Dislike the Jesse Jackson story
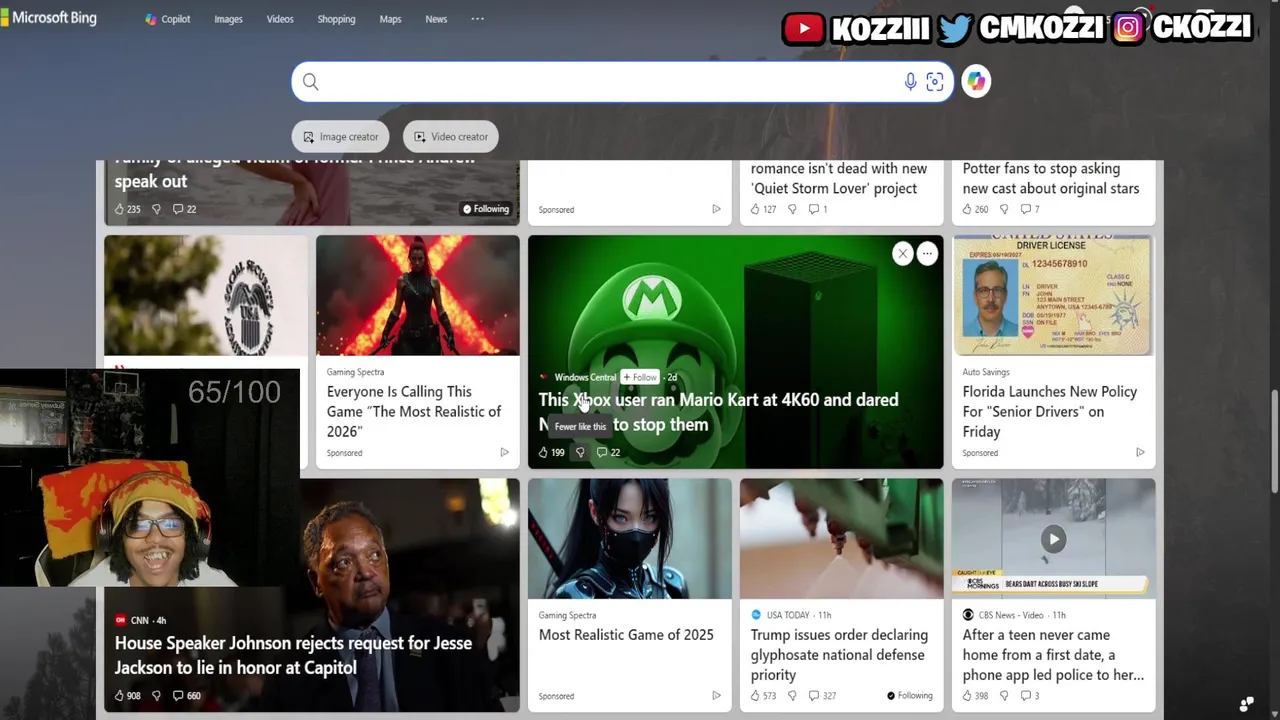 pos(156,695)
